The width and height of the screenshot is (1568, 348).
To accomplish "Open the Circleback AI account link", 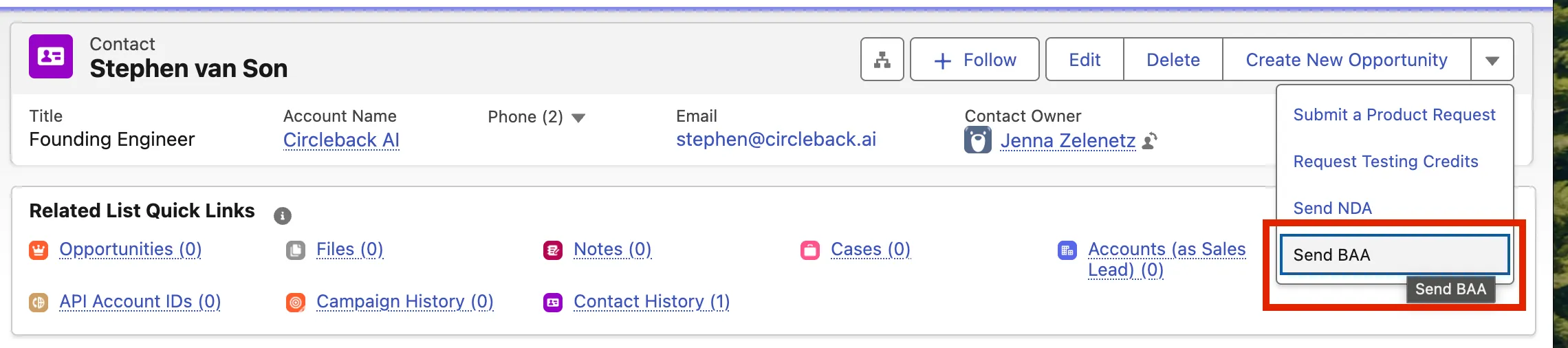I will [341, 140].
